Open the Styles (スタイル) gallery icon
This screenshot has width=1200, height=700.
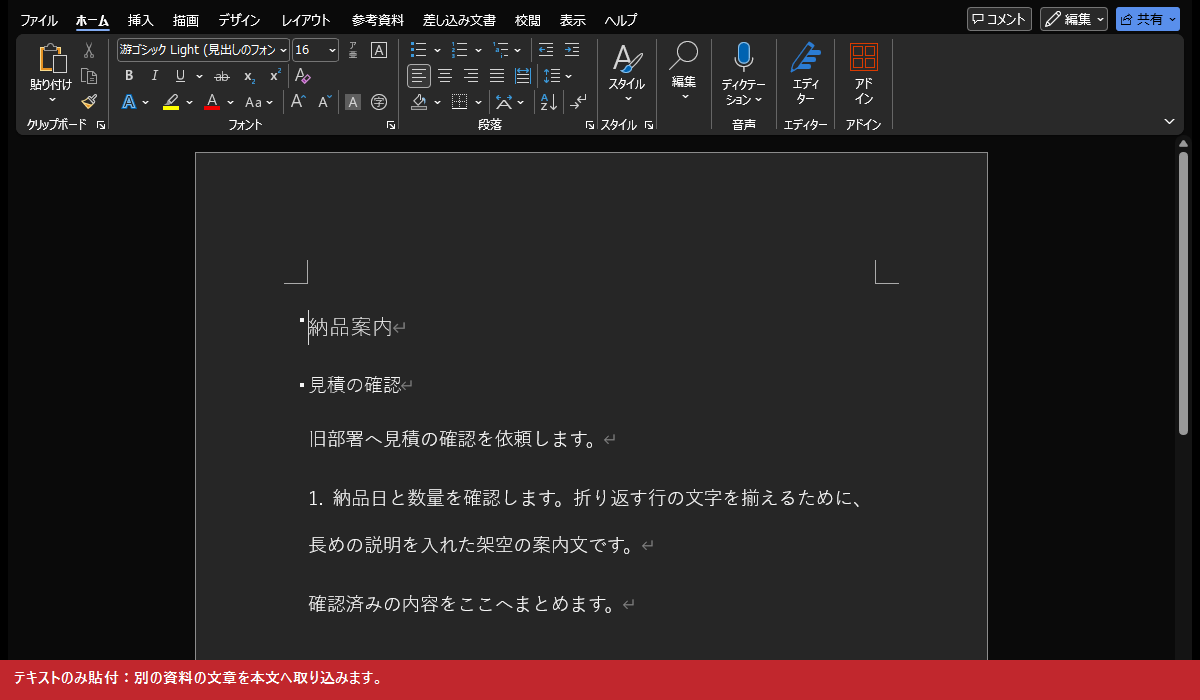point(627,59)
